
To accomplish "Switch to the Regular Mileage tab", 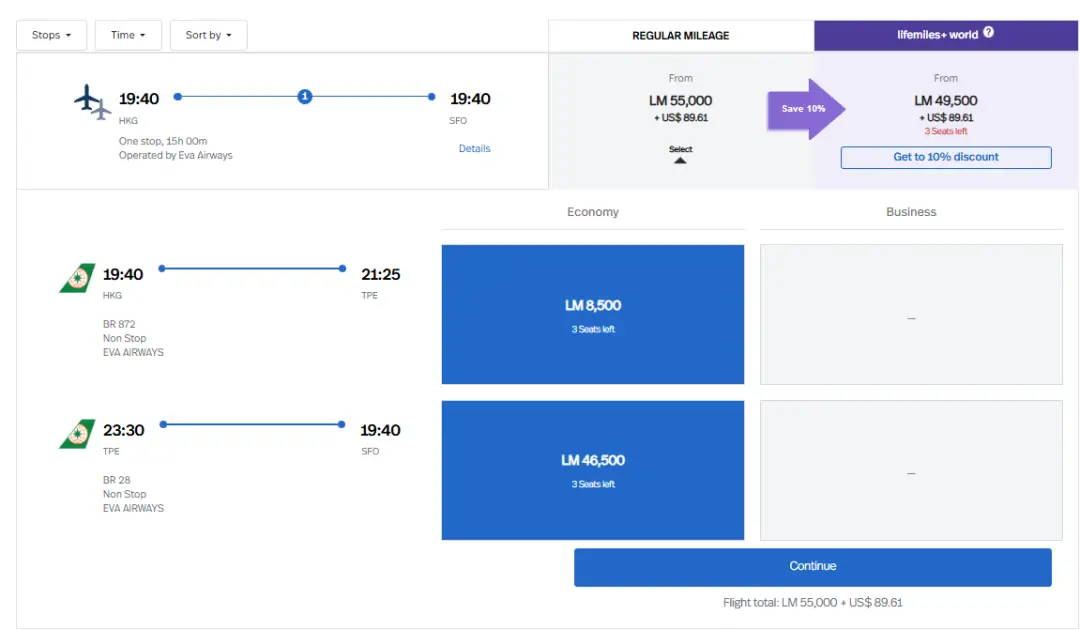I will point(680,35).
